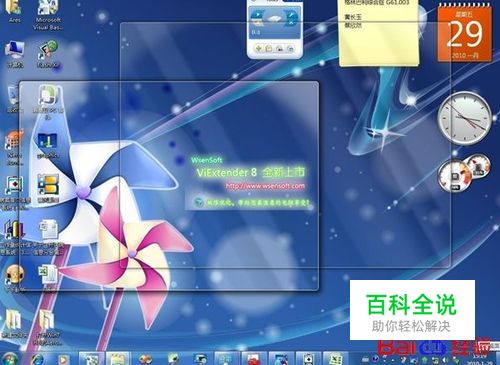Image resolution: width=500 pixels, height=365 pixels.
Task: Open the green chat-bubble desktop shortcut
Action: 49,101
